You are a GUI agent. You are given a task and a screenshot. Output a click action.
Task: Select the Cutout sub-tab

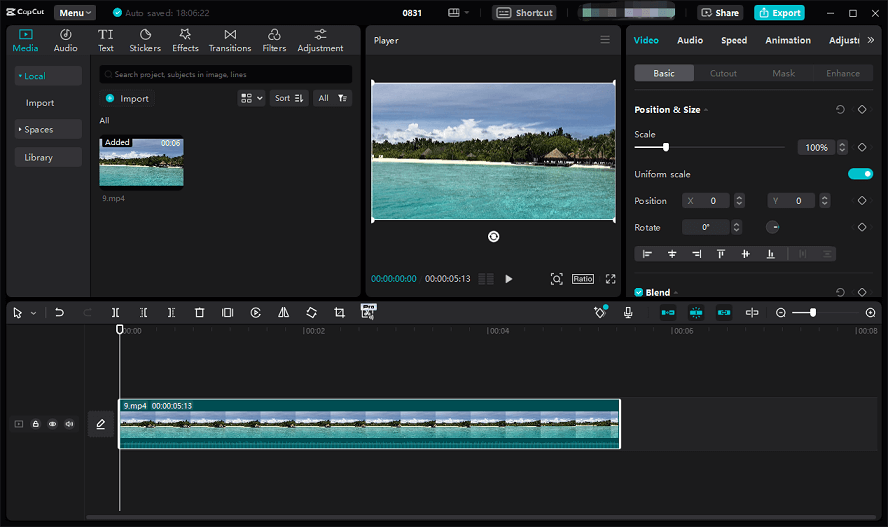pos(723,73)
